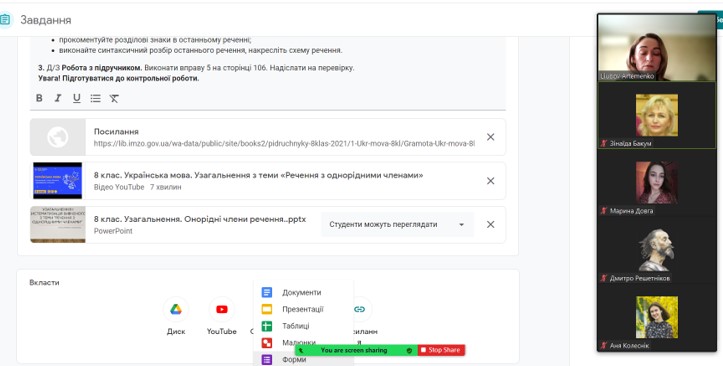Open the PowerPoint presentation thumbnail
The width and height of the screenshot is (723, 366).
pos(58,224)
